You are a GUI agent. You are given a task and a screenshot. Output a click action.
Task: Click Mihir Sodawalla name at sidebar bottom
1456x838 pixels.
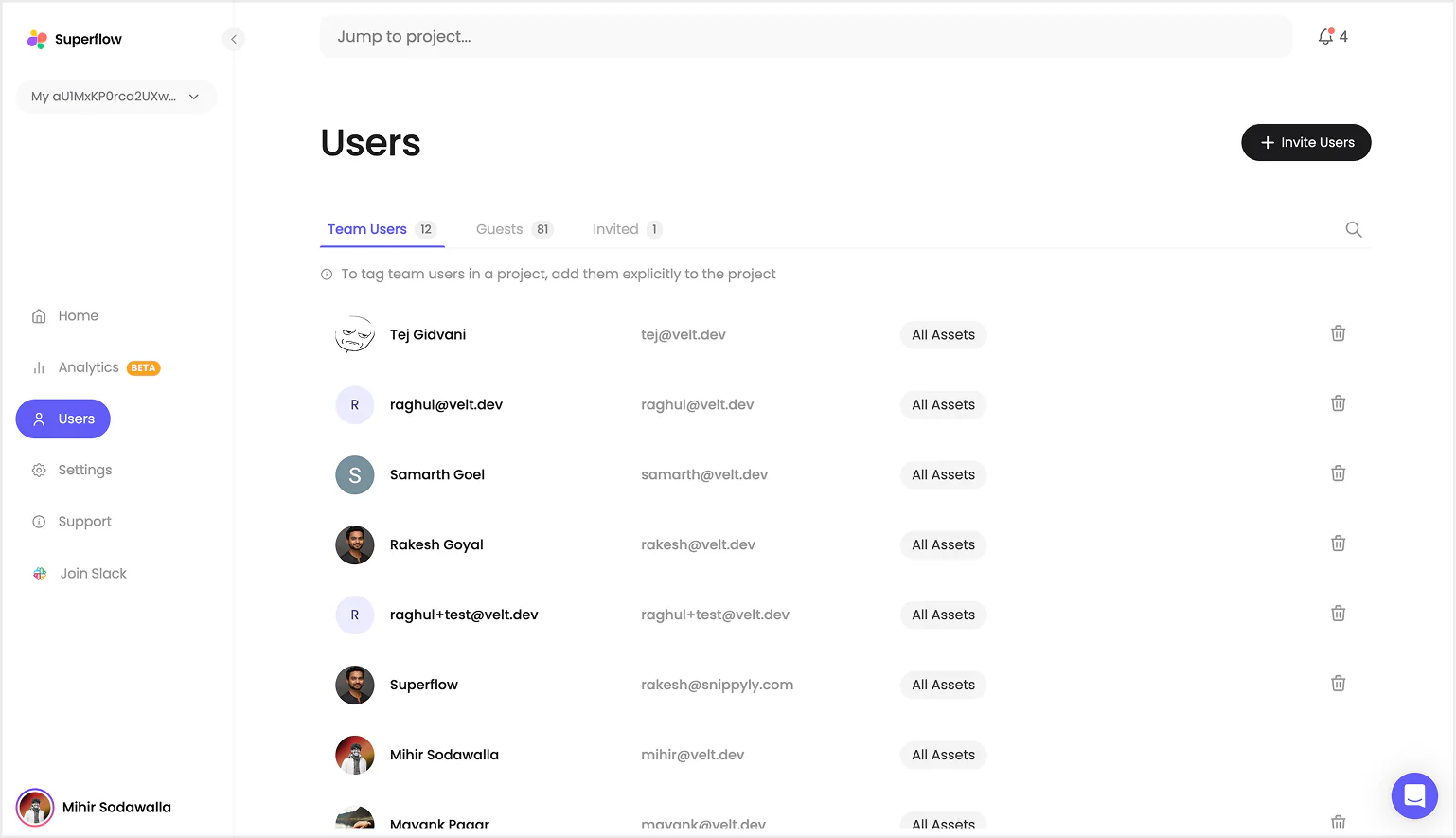116,808
